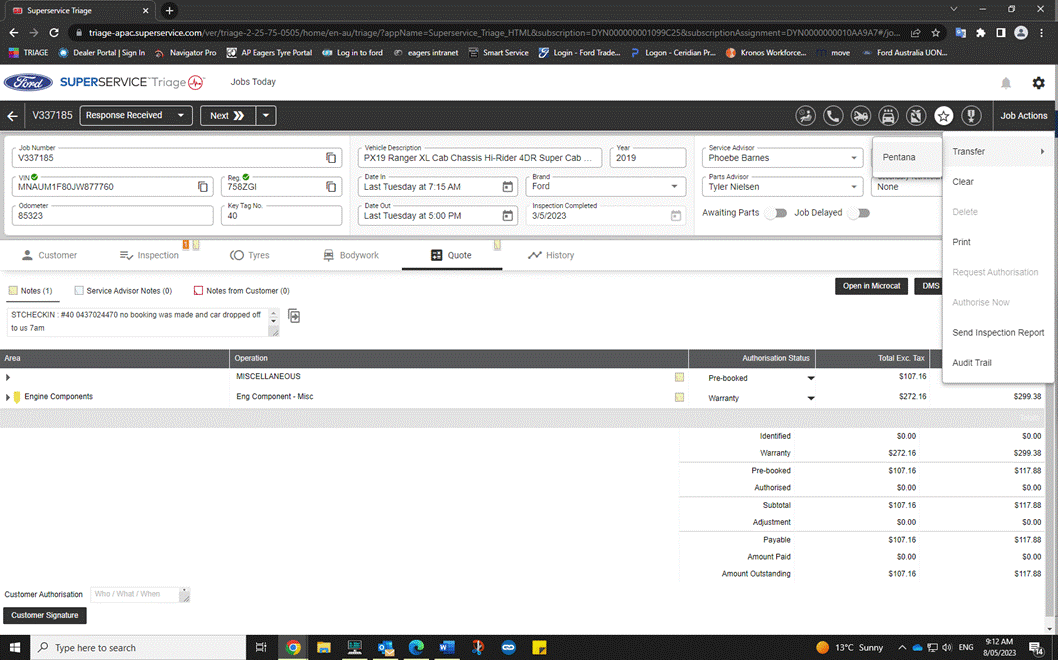Viewport: 1058px width, 660px height.
Task: Open the Eng Component row note icon
Action: point(679,397)
